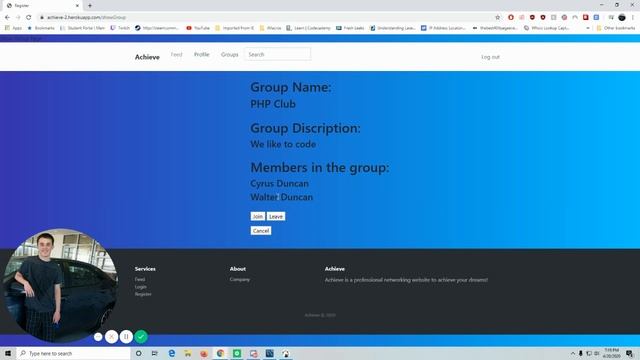Click the Log out link

490,57
